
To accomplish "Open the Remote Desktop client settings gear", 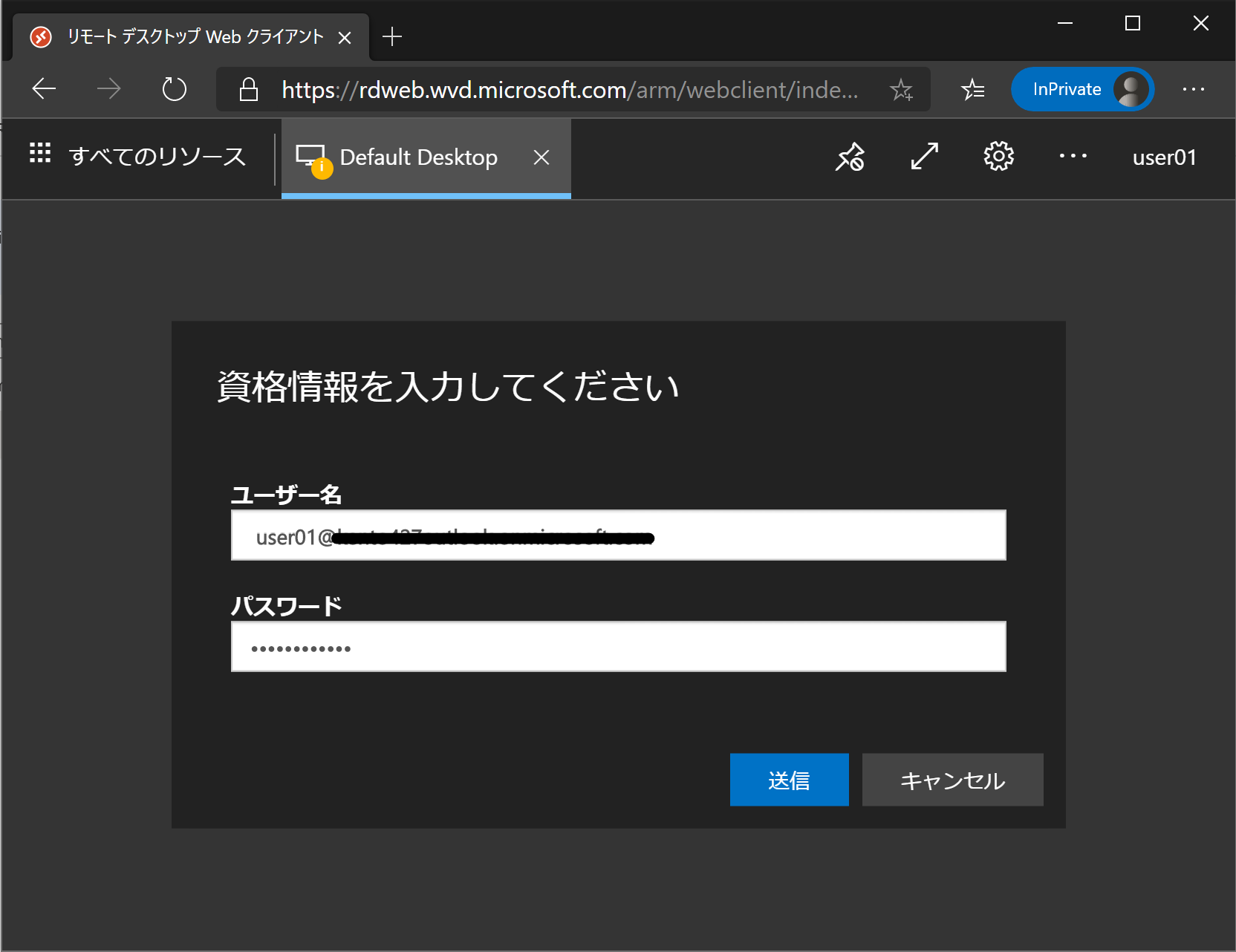I will (x=998, y=157).
